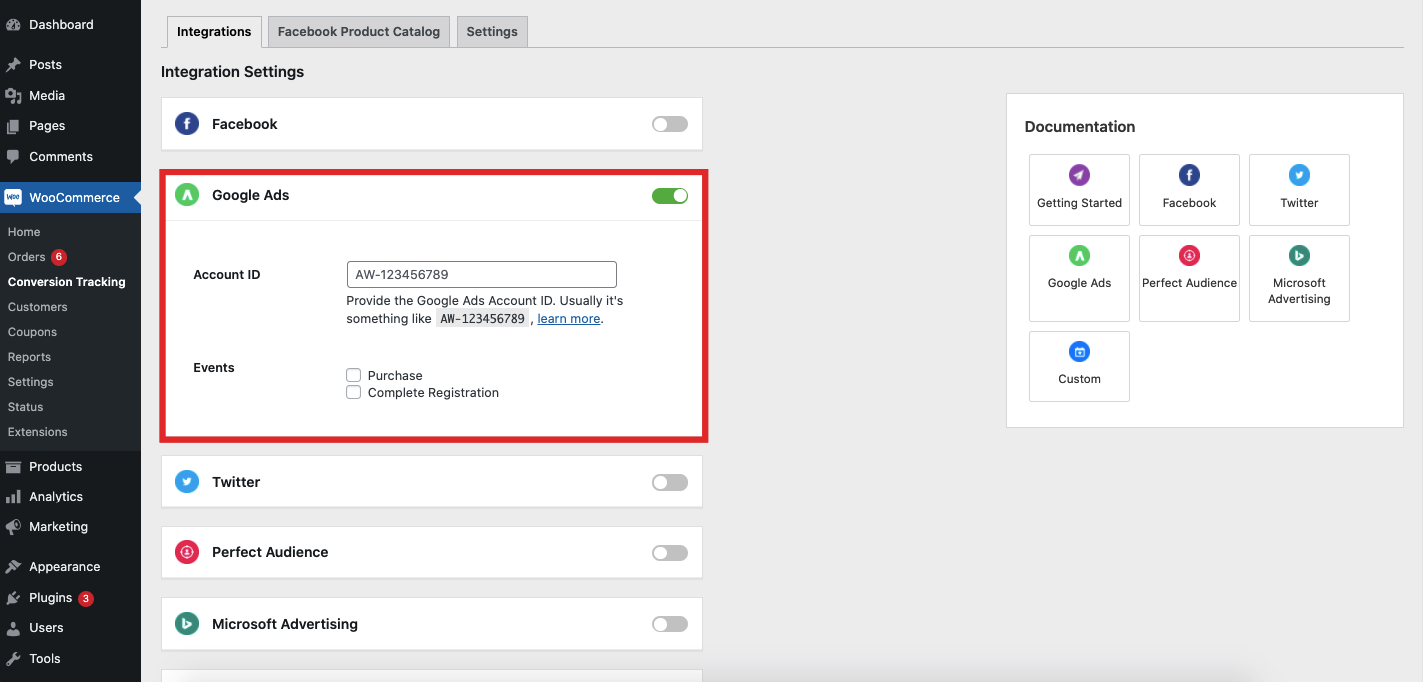Image resolution: width=1423 pixels, height=682 pixels.
Task: Check the Purchase event checkbox
Action: point(353,375)
